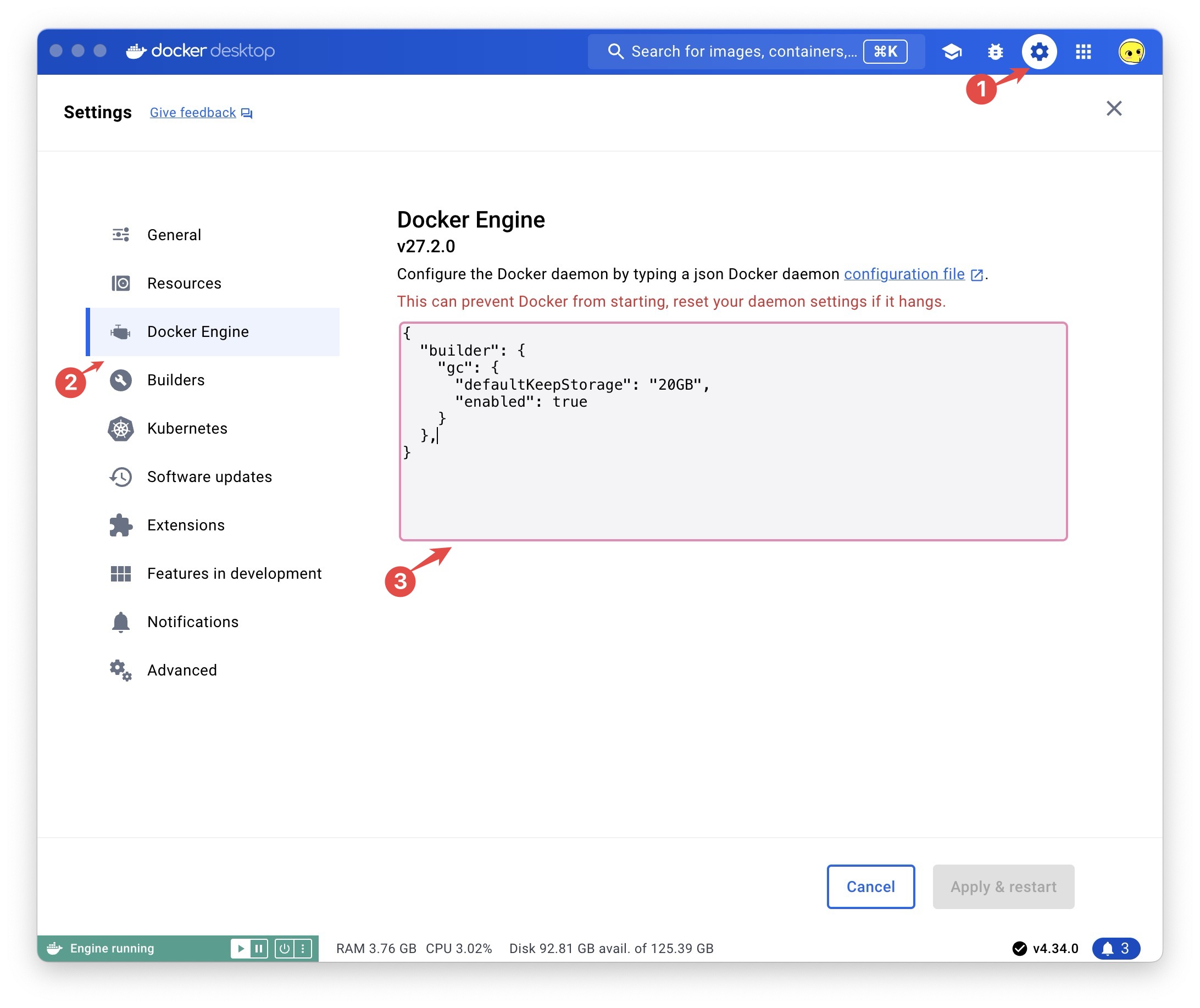Open the Builders settings section
The image size is (1200, 1008).
click(213, 380)
